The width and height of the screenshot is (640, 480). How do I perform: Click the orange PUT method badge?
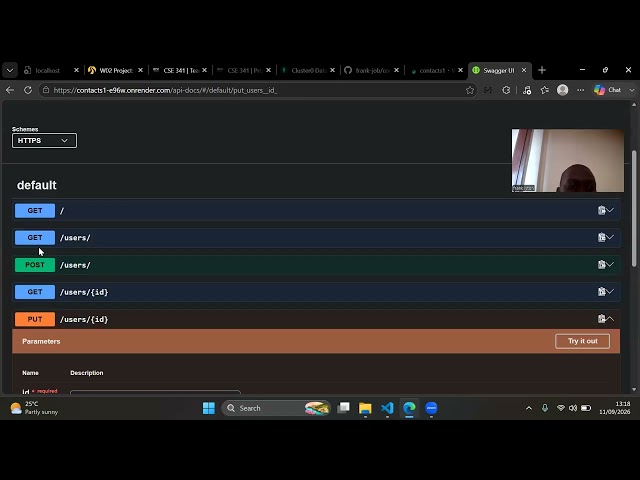[x=35, y=319]
